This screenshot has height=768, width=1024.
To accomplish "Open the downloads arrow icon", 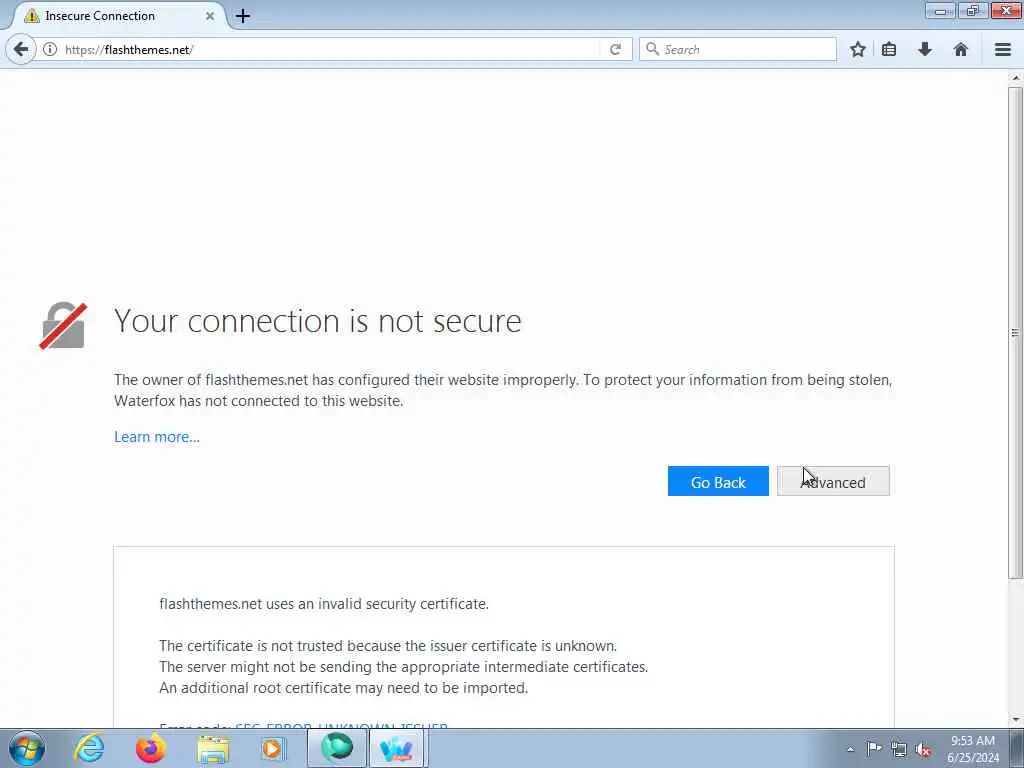I will pyautogui.click(x=925, y=49).
